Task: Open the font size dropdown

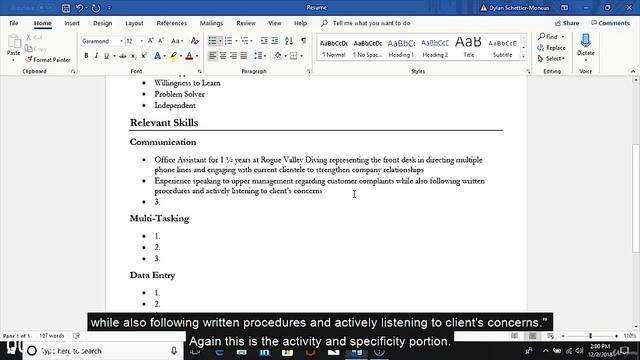Action: pyautogui.click(x=141, y=41)
